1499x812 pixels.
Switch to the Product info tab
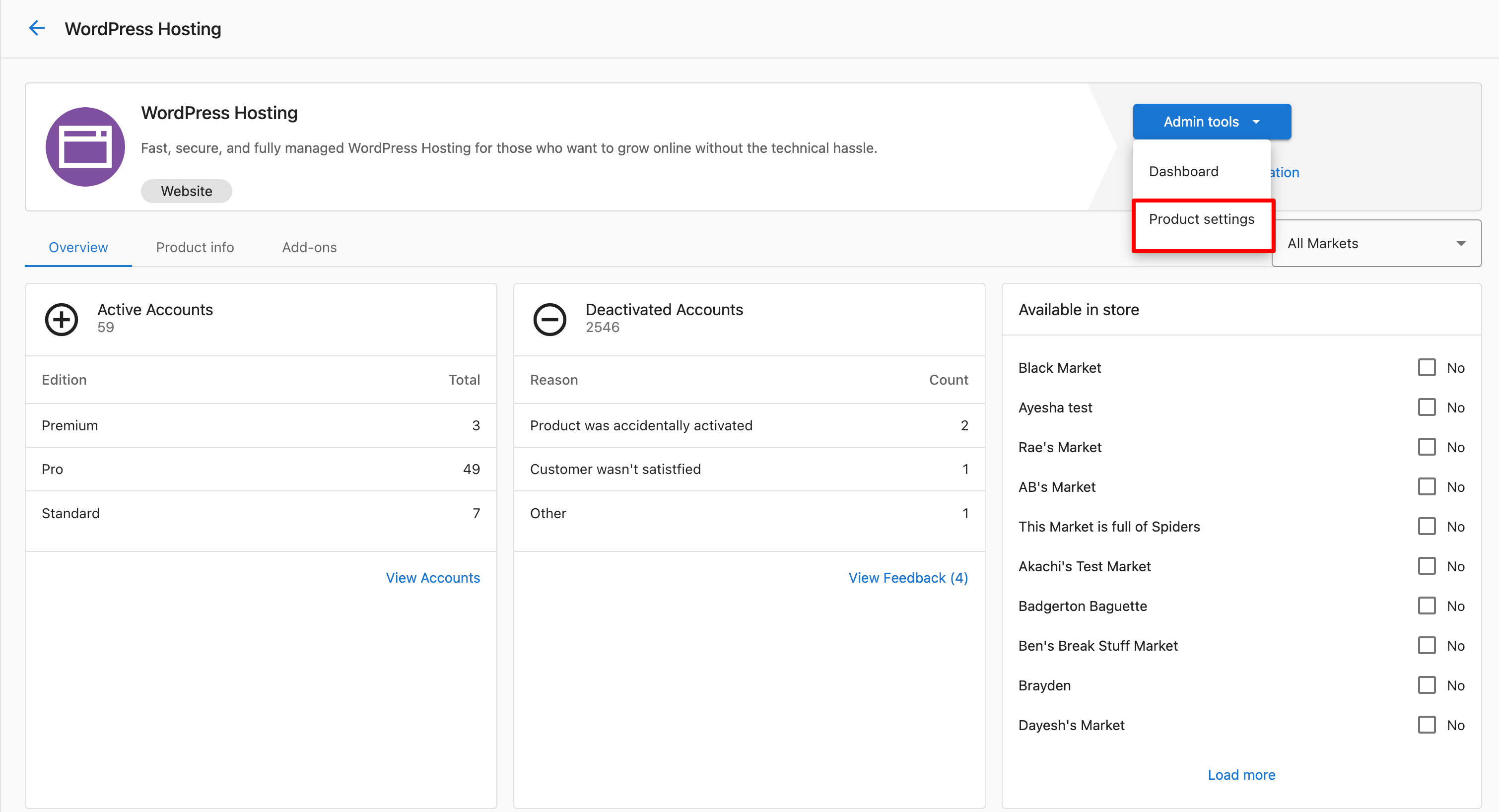(195, 247)
